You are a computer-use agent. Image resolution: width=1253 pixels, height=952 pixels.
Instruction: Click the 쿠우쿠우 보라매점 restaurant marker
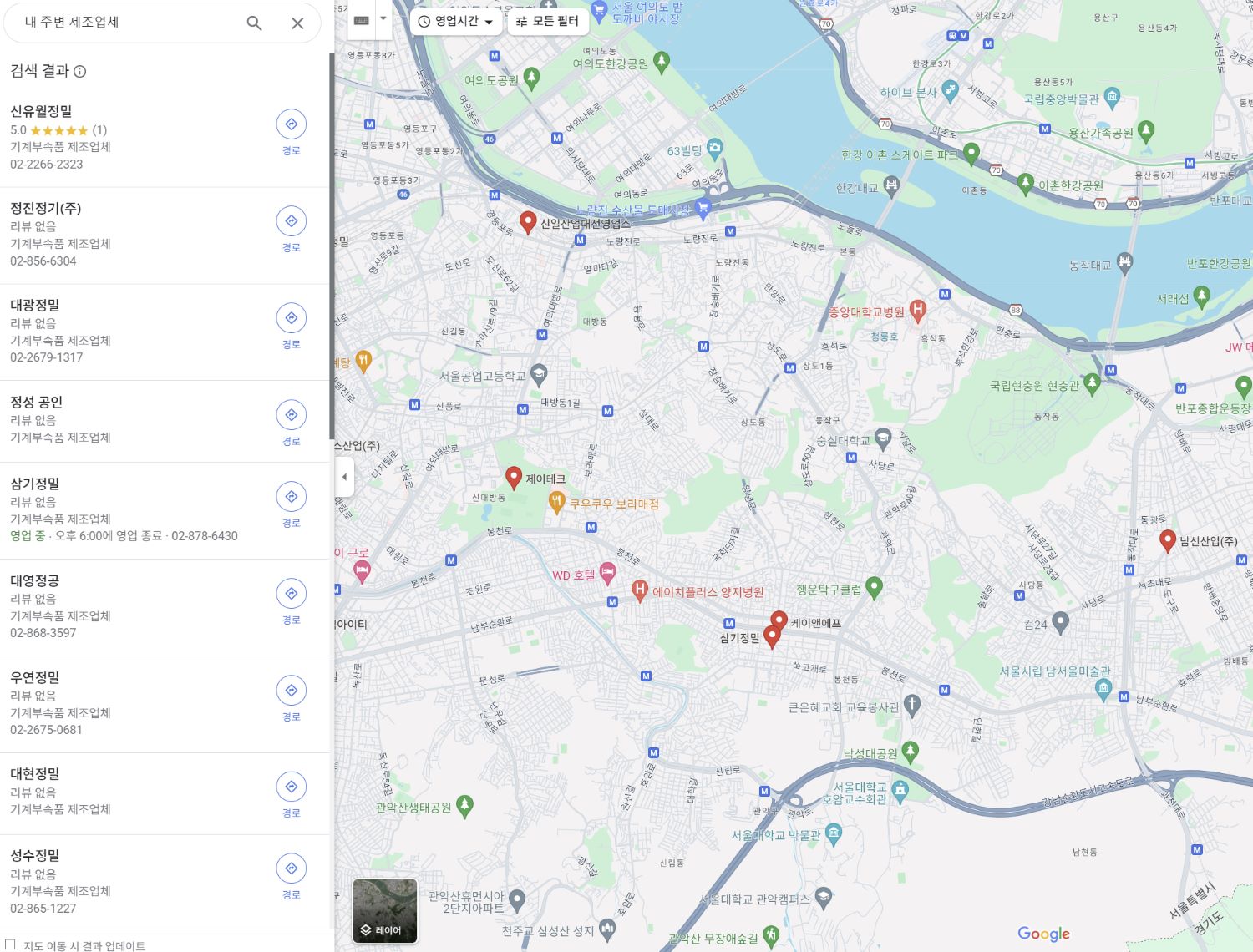tap(556, 503)
